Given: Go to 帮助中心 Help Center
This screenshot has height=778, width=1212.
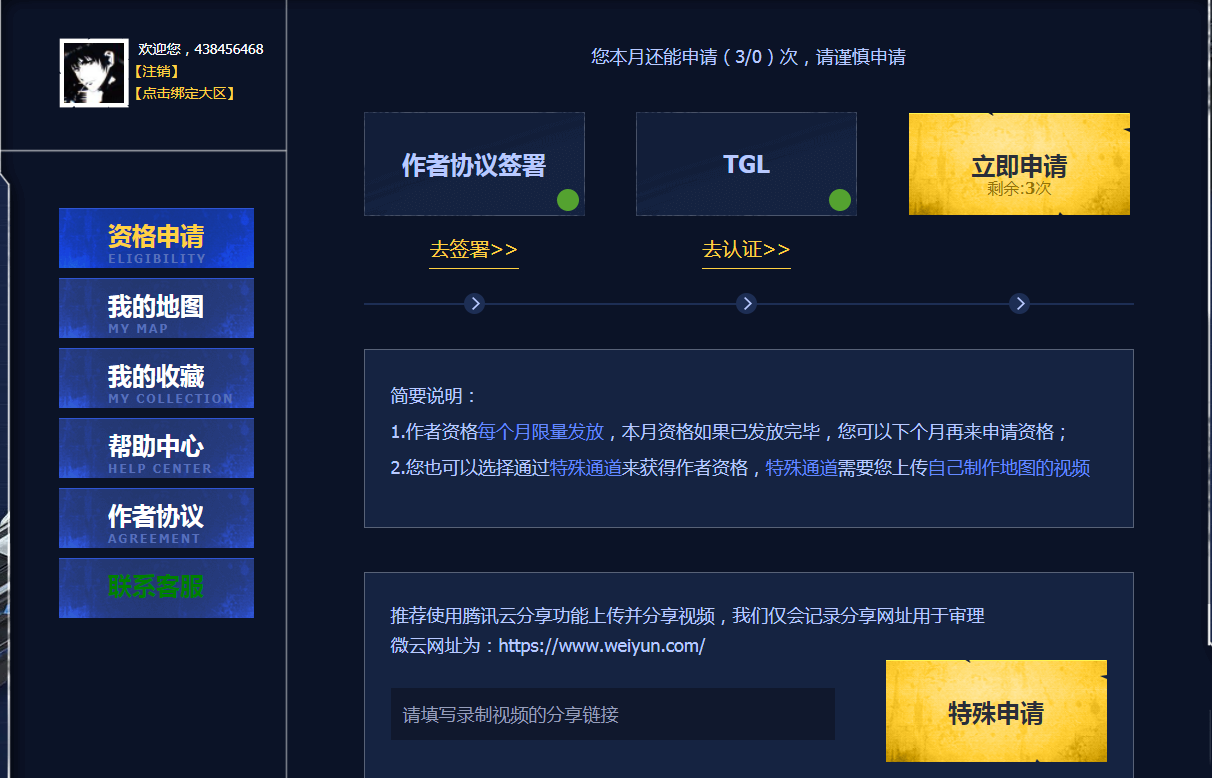Looking at the screenshot, I should (x=156, y=448).
